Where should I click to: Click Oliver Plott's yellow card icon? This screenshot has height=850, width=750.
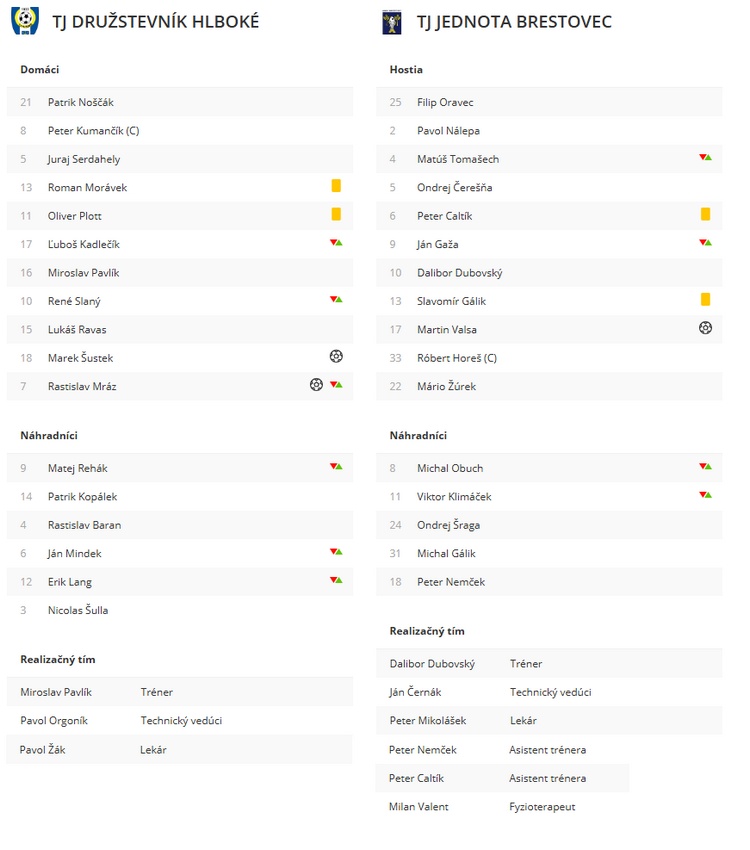(336, 214)
